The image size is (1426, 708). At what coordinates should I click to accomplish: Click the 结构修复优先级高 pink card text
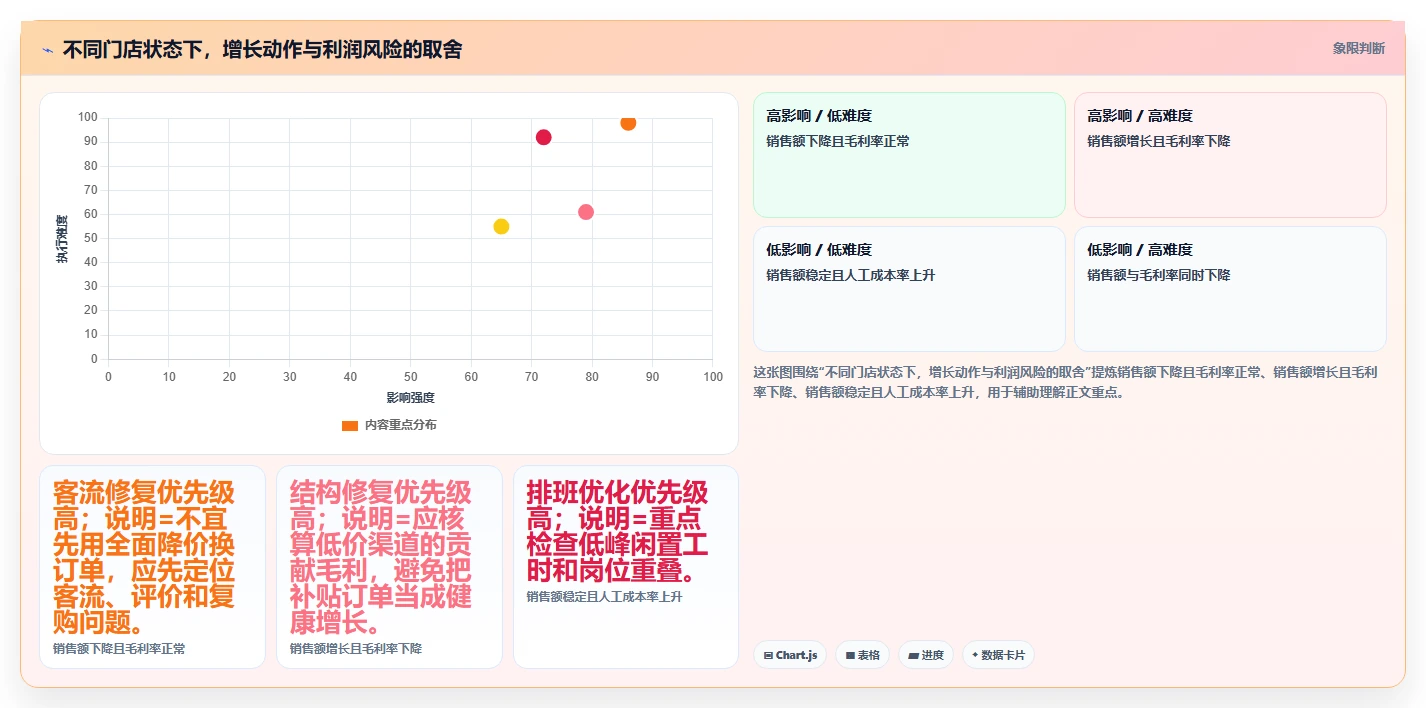(381, 557)
